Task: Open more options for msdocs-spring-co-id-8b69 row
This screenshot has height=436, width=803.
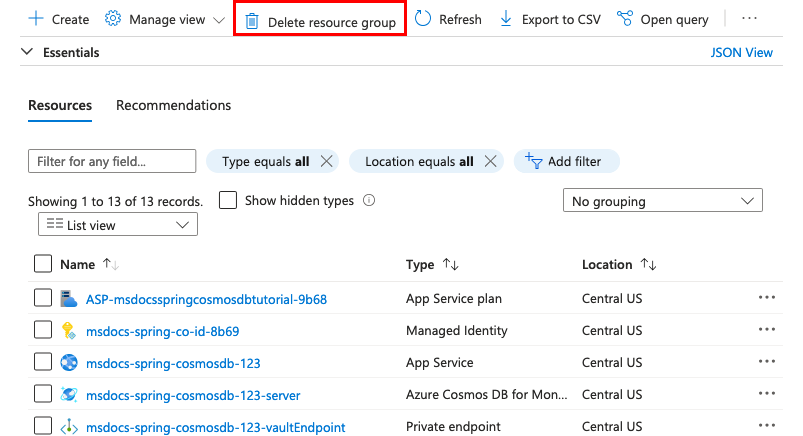Action: click(x=767, y=329)
